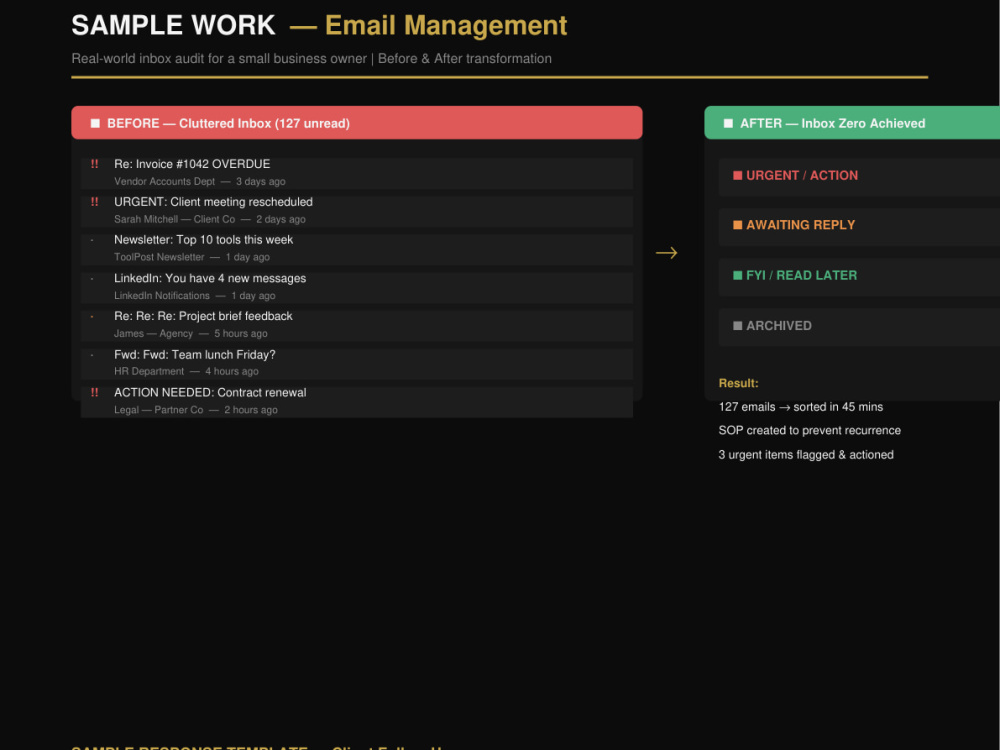Open the URGENT / ACTION category
The image size is (1000, 750).
859,176
